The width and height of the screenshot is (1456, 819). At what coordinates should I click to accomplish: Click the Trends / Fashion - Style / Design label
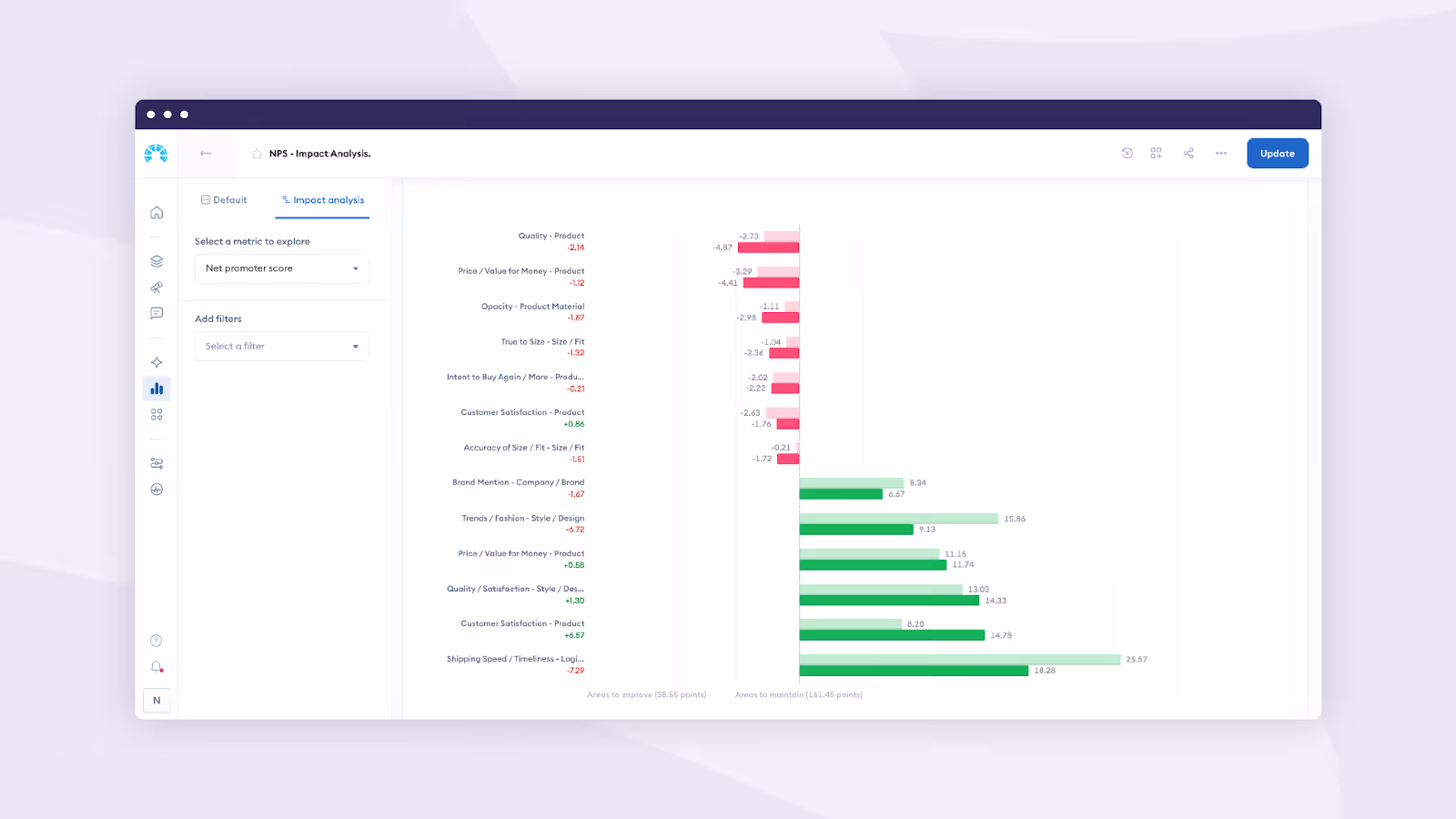point(523,518)
